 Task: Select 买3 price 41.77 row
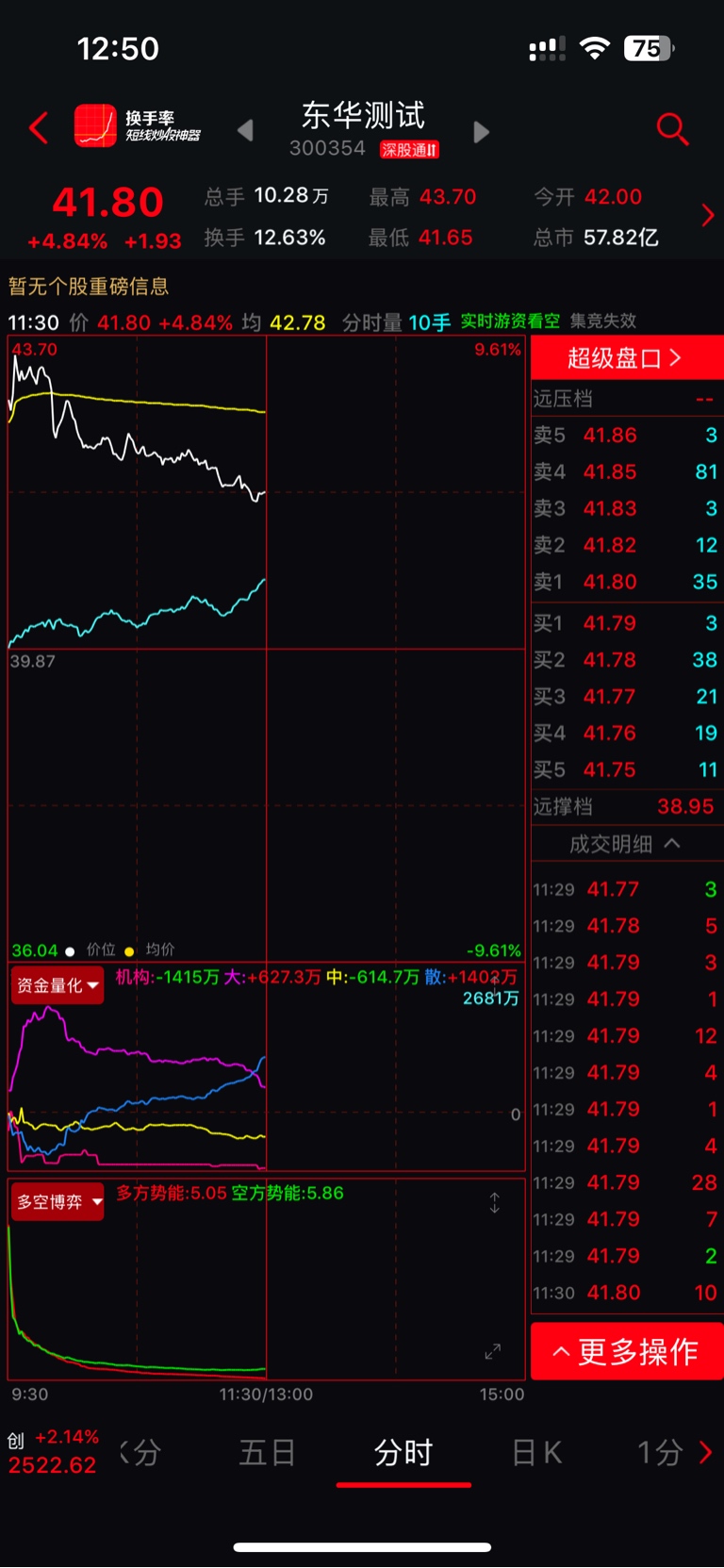point(626,697)
